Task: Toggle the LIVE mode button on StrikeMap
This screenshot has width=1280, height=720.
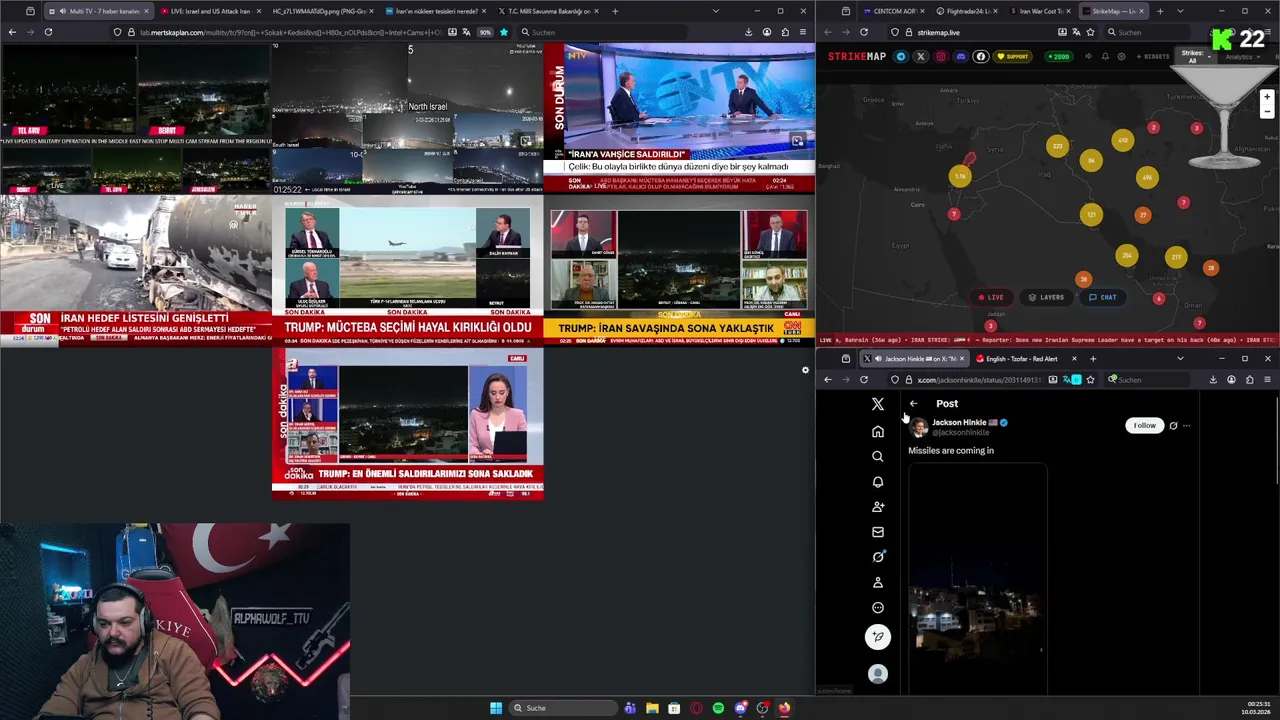Action: point(991,297)
